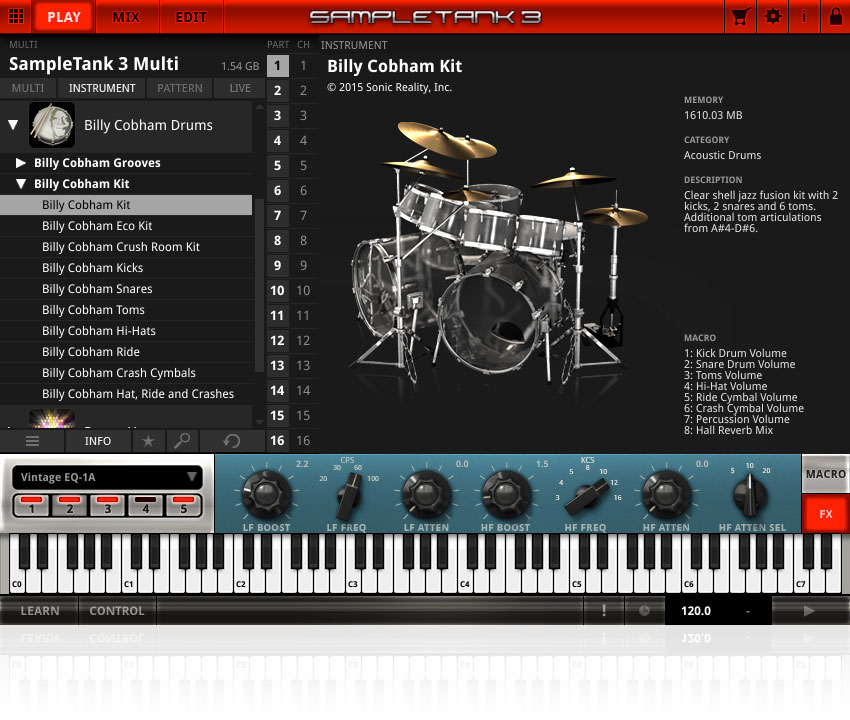Enable effect slot 4
This screenshot has height=720, width=850.
coord(145,505)
